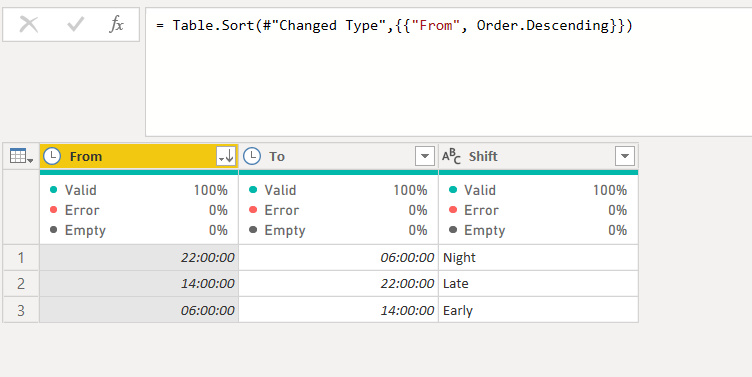The height and width of the screenshot is (377, 752).
Task: Select row number 3
Action: (21, 310)
